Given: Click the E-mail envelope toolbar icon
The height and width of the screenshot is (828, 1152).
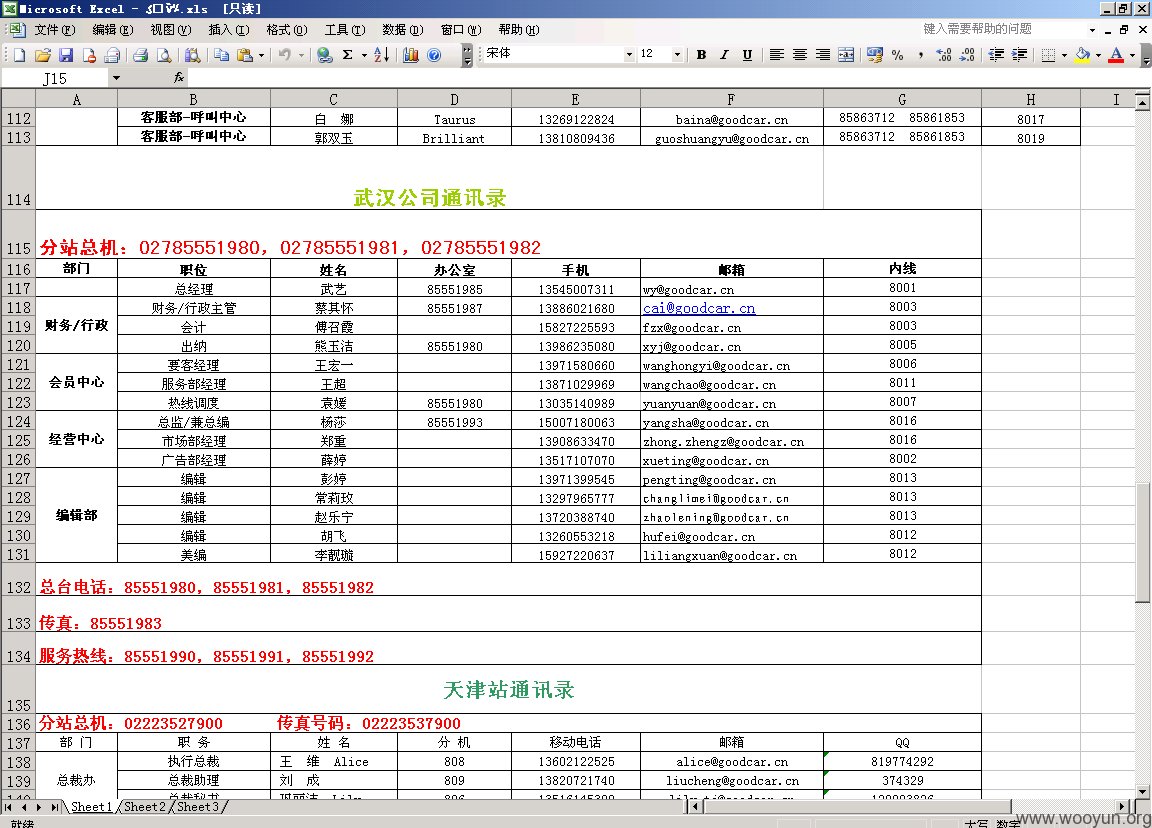Looking at the screenshot, I should point(112,55).
